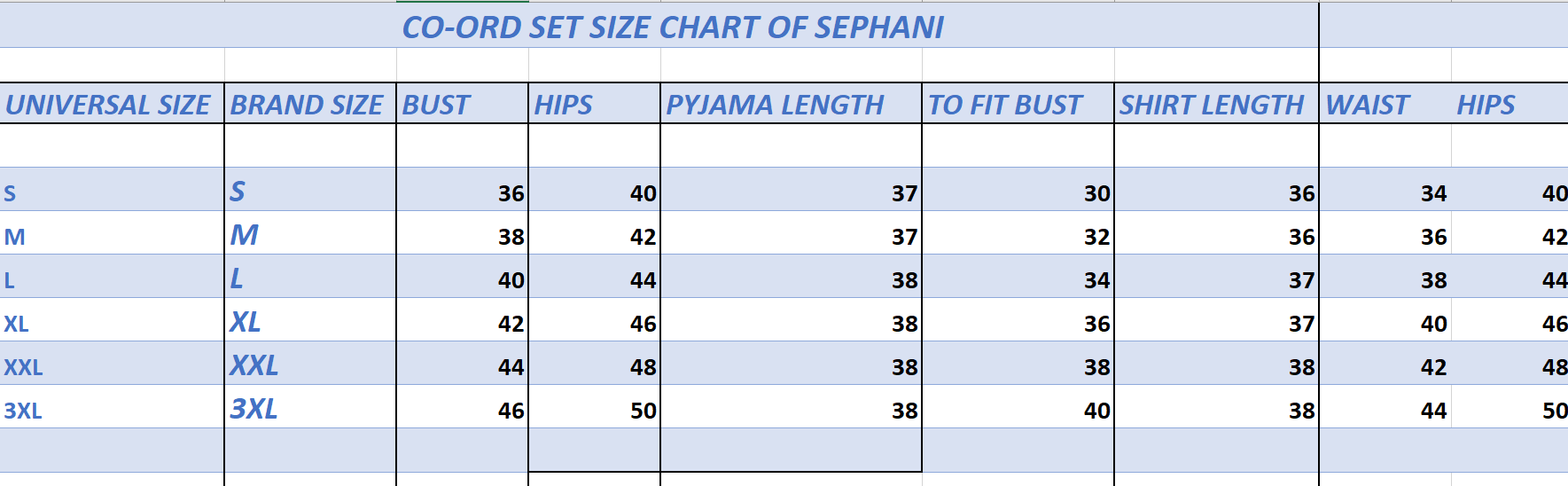Select the universal size XXL cell
Viewport: 1568px width, 486px height.
pyautogui.click(x=24, y=367)
